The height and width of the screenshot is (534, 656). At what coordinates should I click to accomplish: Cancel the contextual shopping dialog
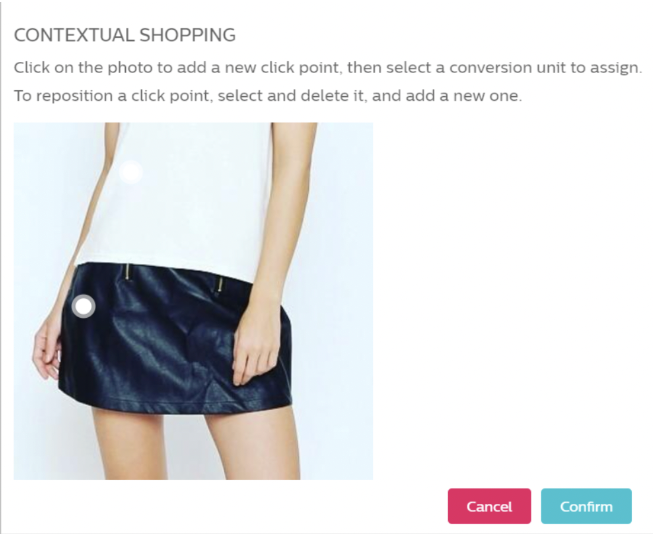pyautogui.click(x=489, y=506)
